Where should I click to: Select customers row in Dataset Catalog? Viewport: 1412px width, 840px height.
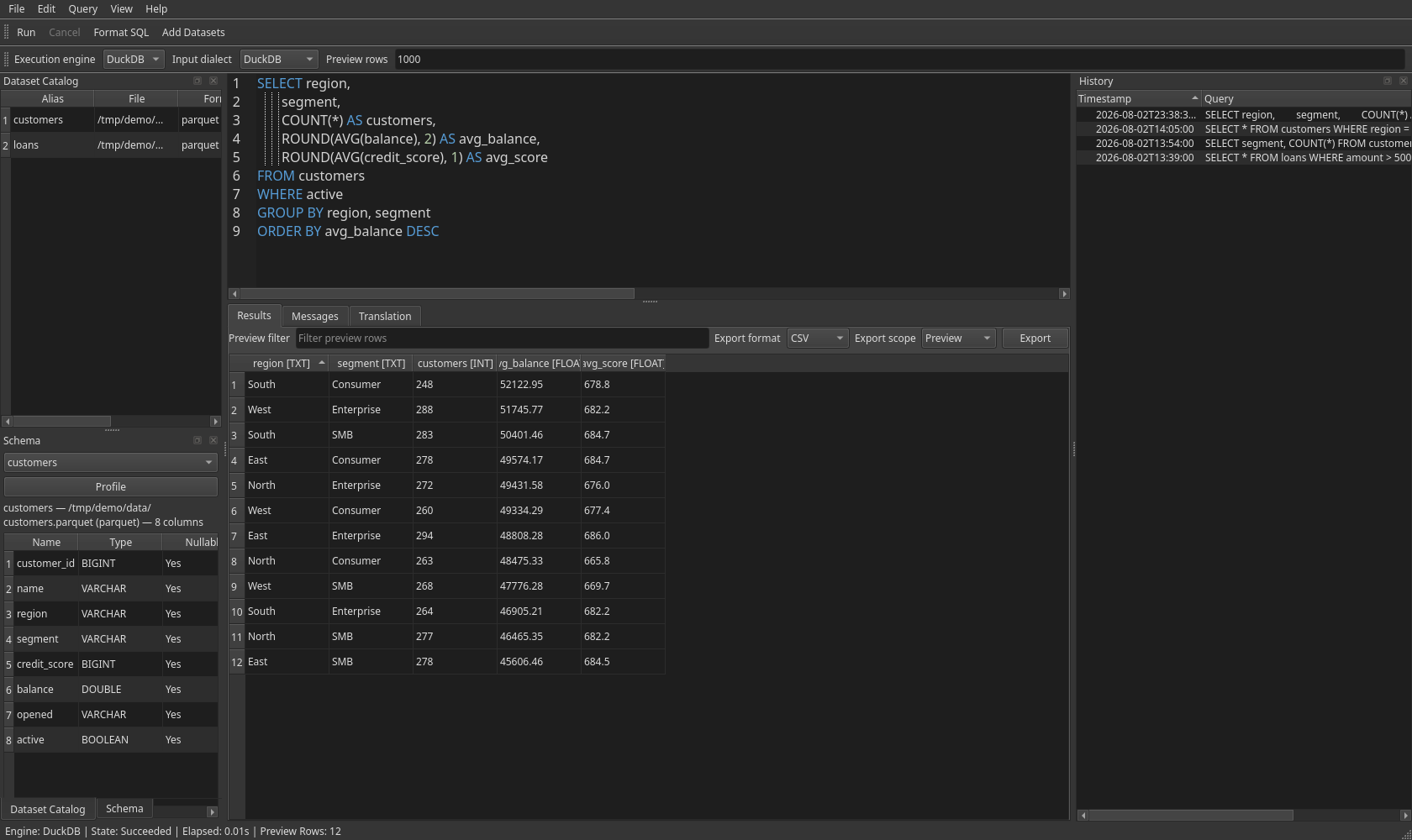click(x=115, y=120)
